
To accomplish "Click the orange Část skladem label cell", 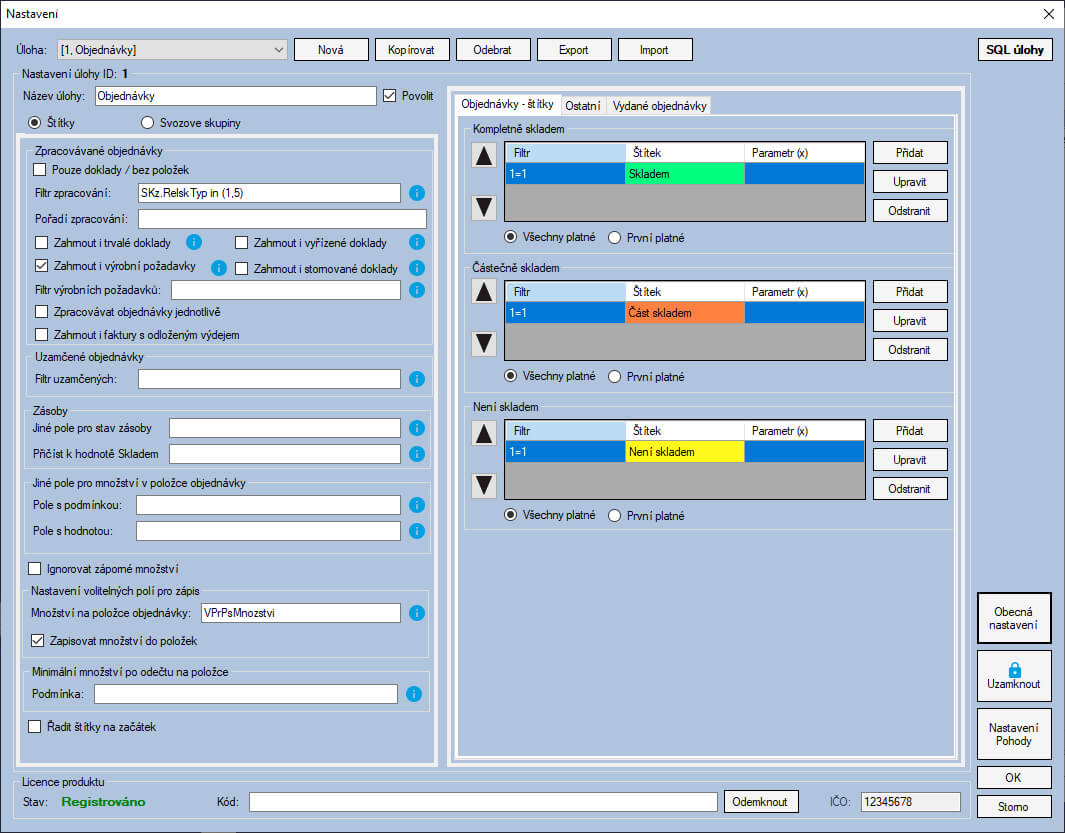I will tap(684, 313).
